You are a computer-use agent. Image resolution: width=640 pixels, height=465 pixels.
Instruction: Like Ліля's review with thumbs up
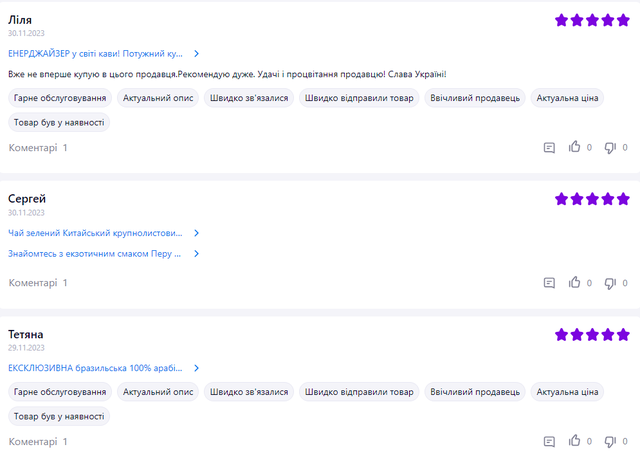click(575, 148)
